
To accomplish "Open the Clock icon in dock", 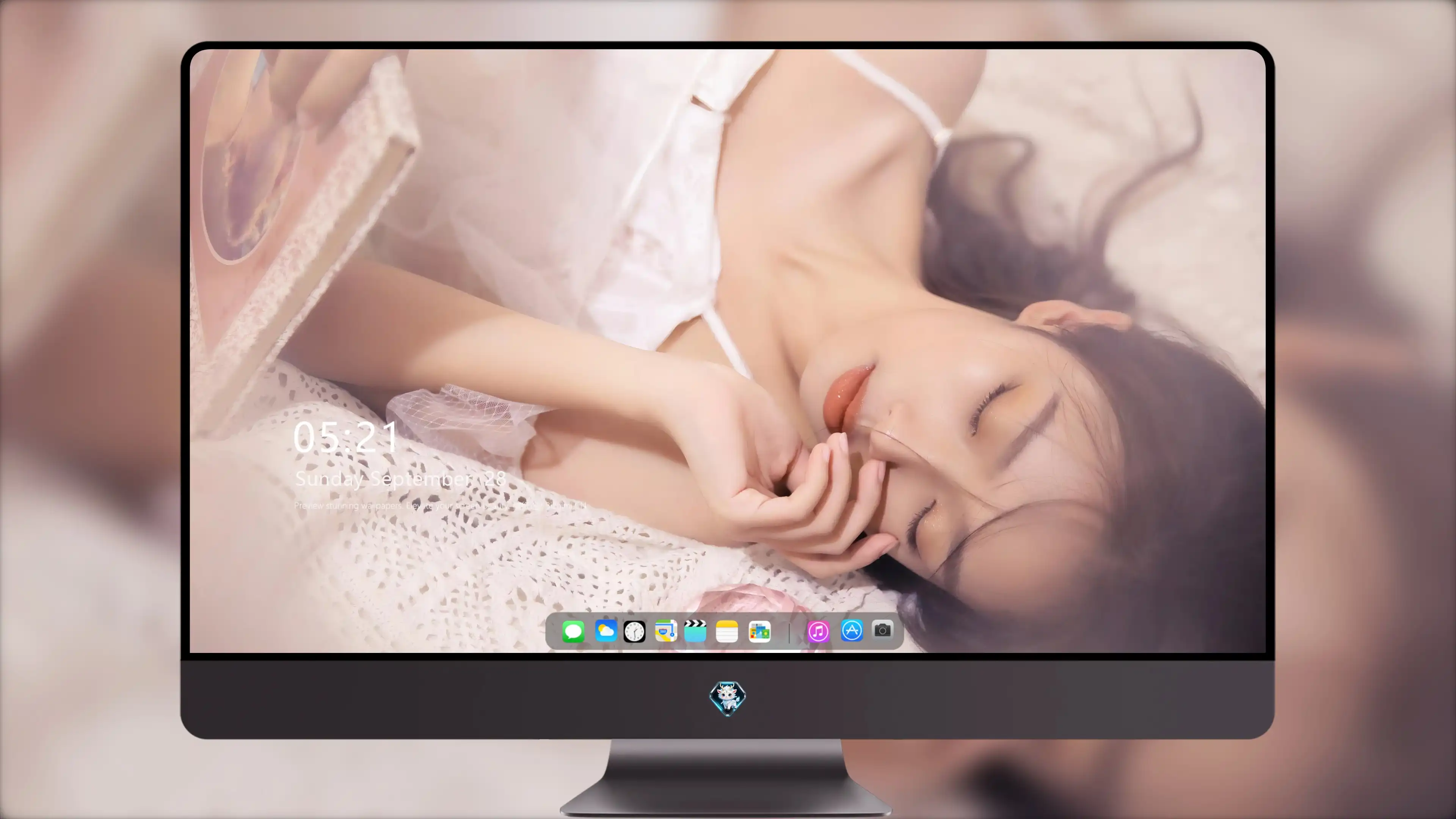I will pyautogui.click(x=634, y=631).
